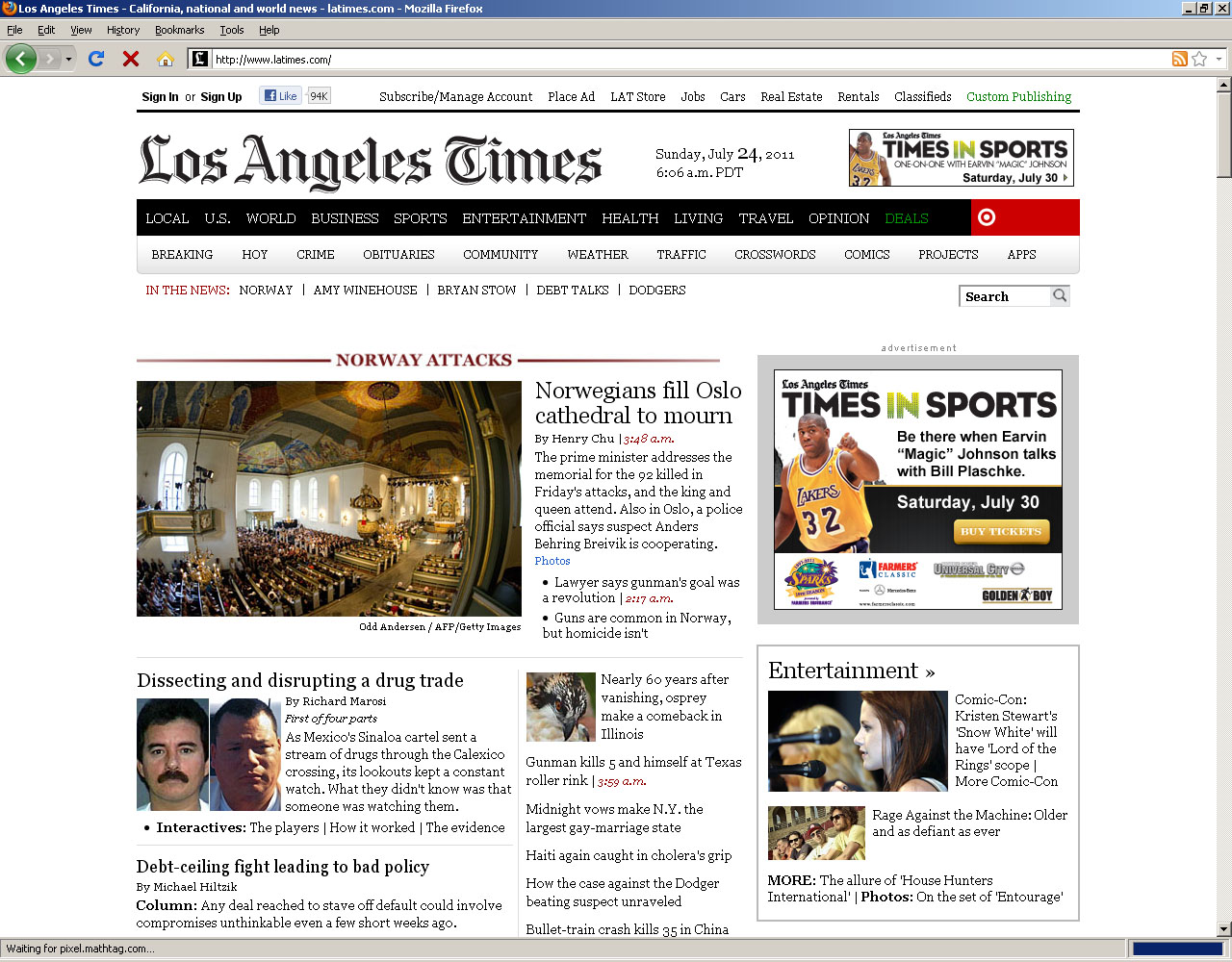The width and height of the screenshot is (1232, 962).
Task: Open 'Debt-ceiling fight leading to bad policy' article
Action: coord(283,866)
